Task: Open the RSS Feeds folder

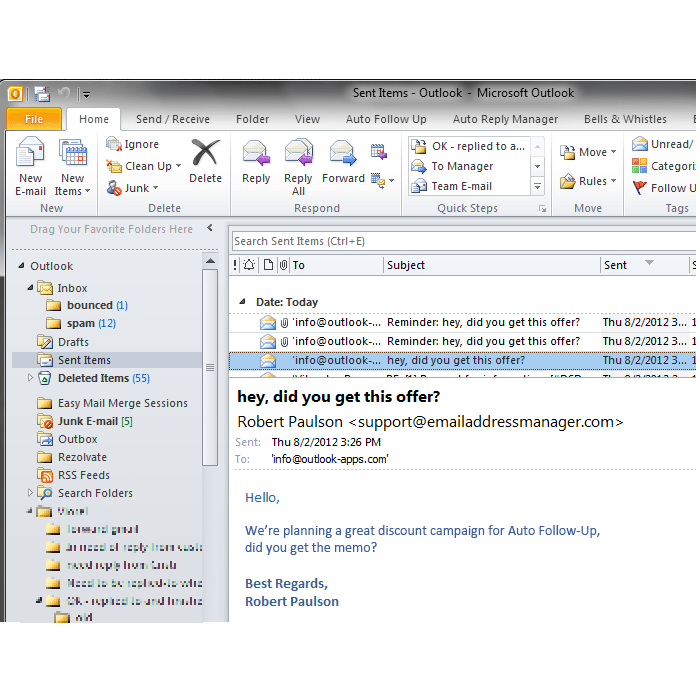Action: [x=74, y=475]
